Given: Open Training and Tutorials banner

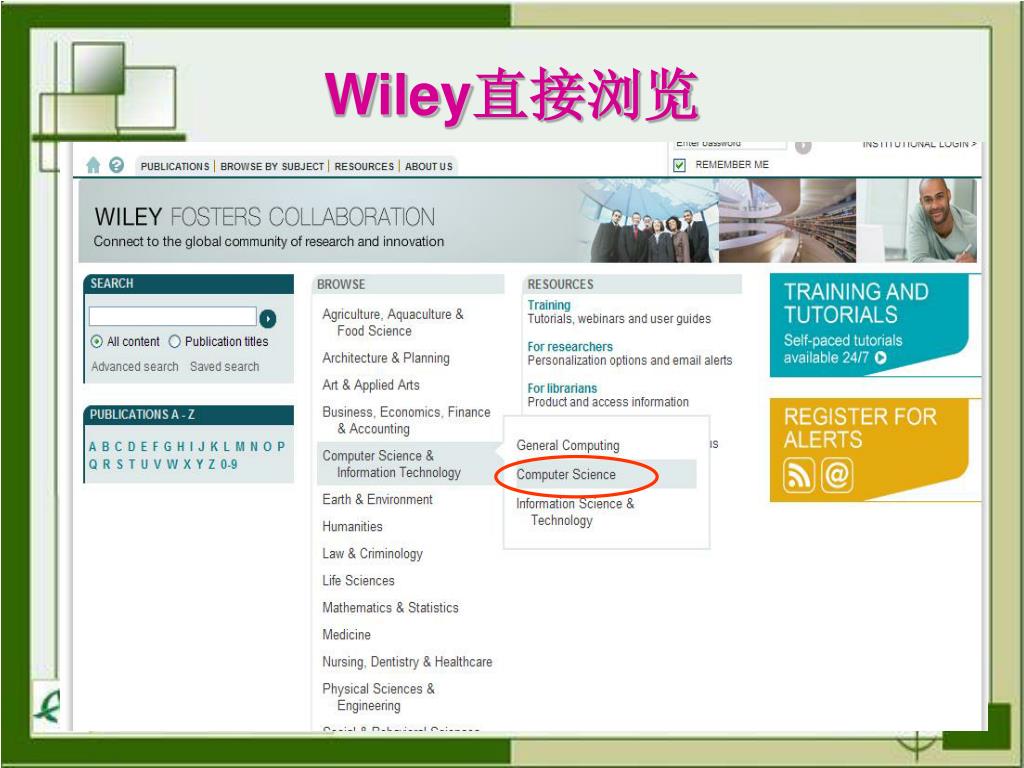Looking at the screenshot, I should 875,325.
